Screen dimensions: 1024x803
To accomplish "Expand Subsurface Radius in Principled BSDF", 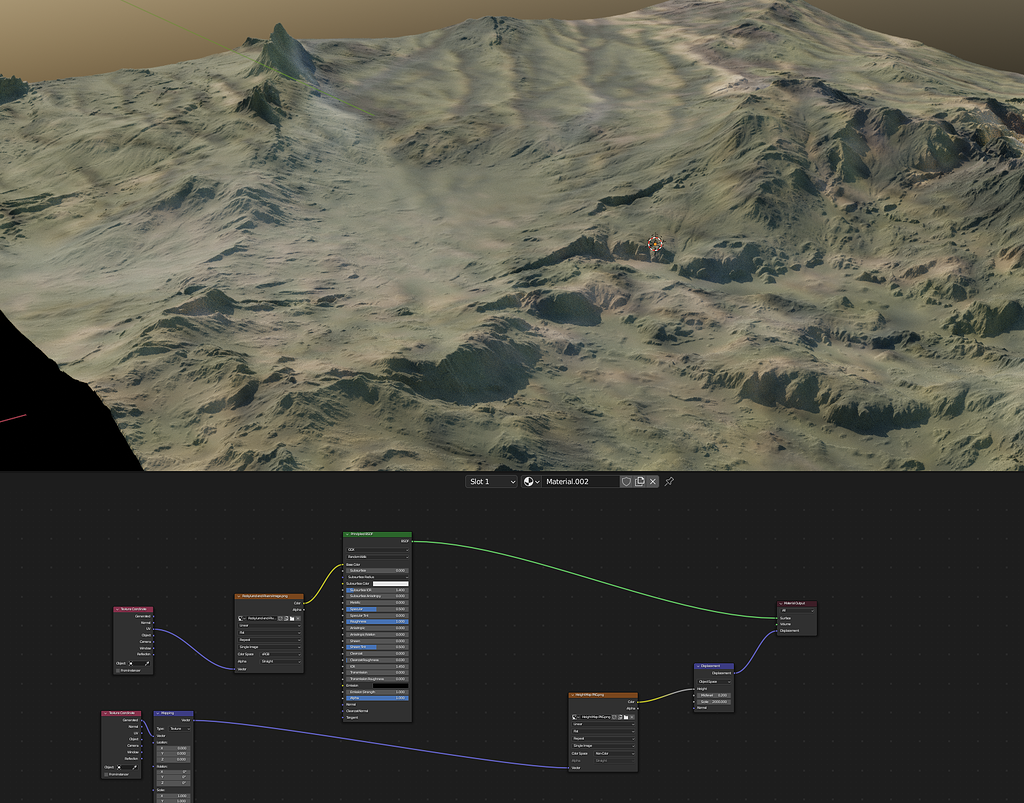I will (x=377, y=577).
